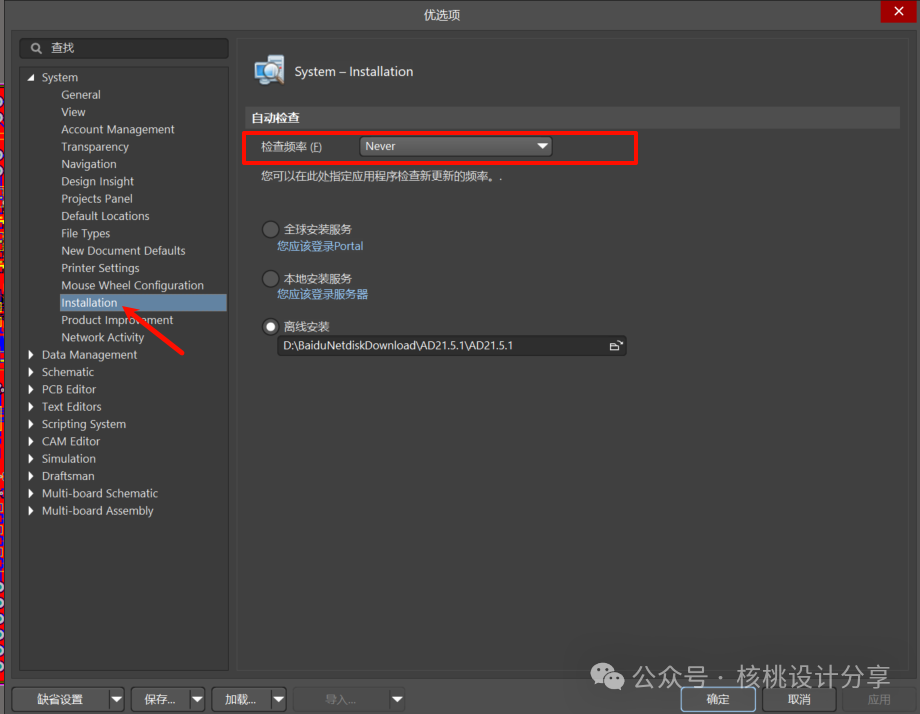Expand the Data Management tree node
The height and width of the screenshot is (714, 920).
tap(31, 355)
